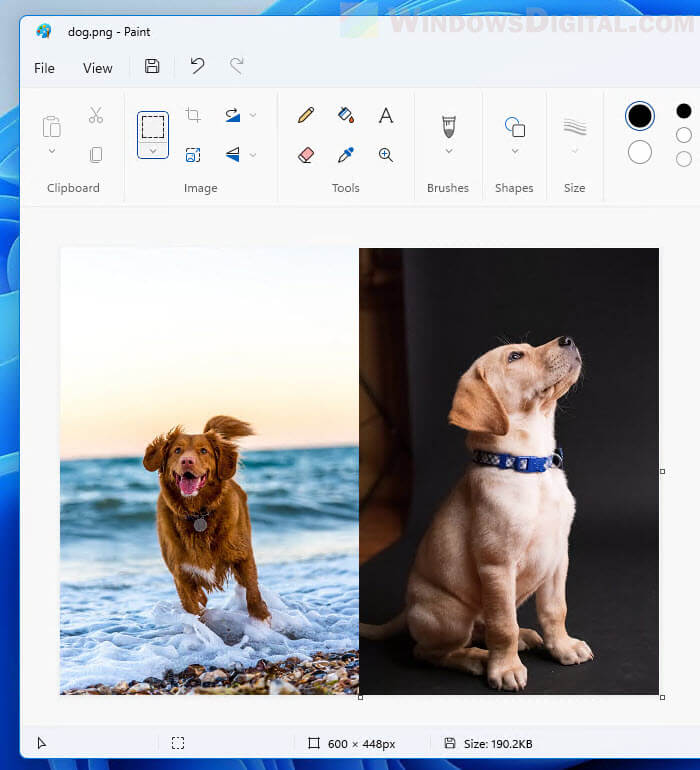Click the Resize image icon
The image size is (700, 770).
point(193,154)
